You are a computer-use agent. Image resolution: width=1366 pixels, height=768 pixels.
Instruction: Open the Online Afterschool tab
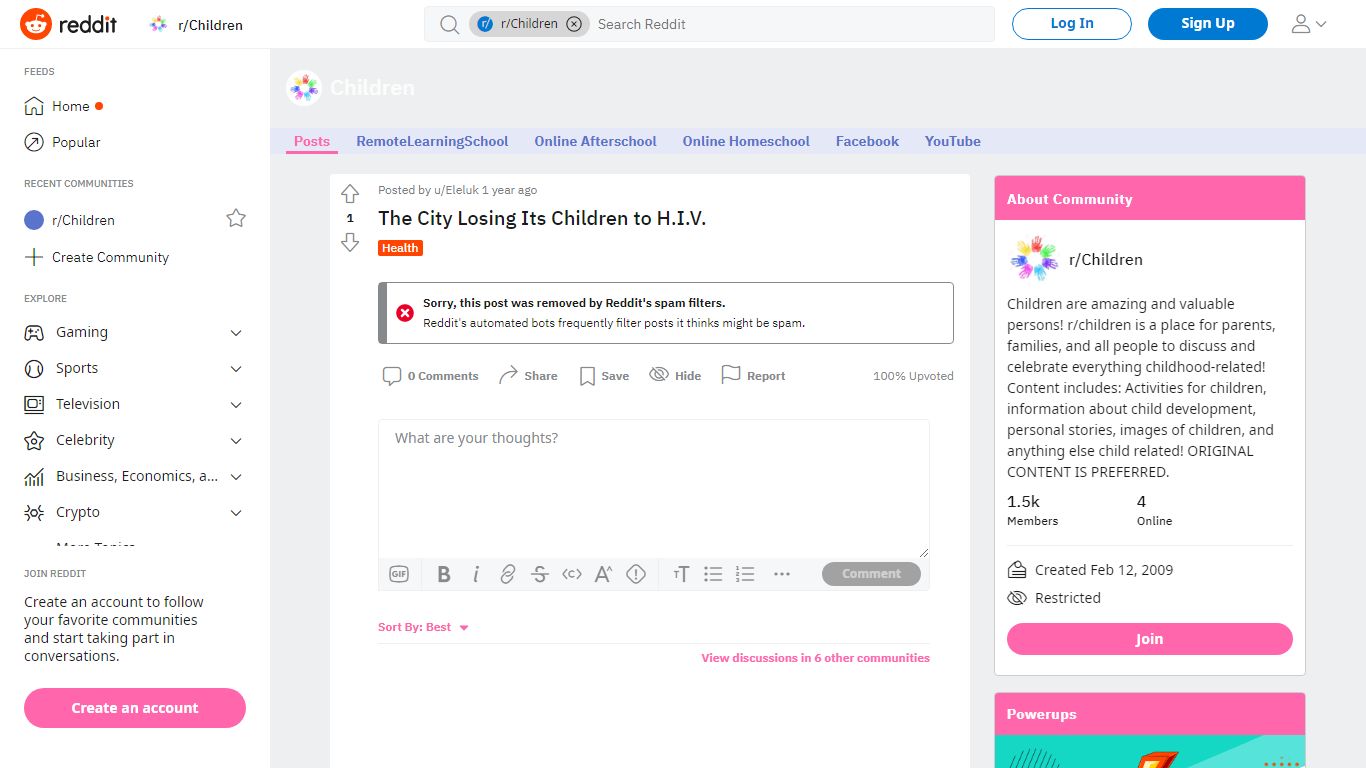[x=595, y=141]
